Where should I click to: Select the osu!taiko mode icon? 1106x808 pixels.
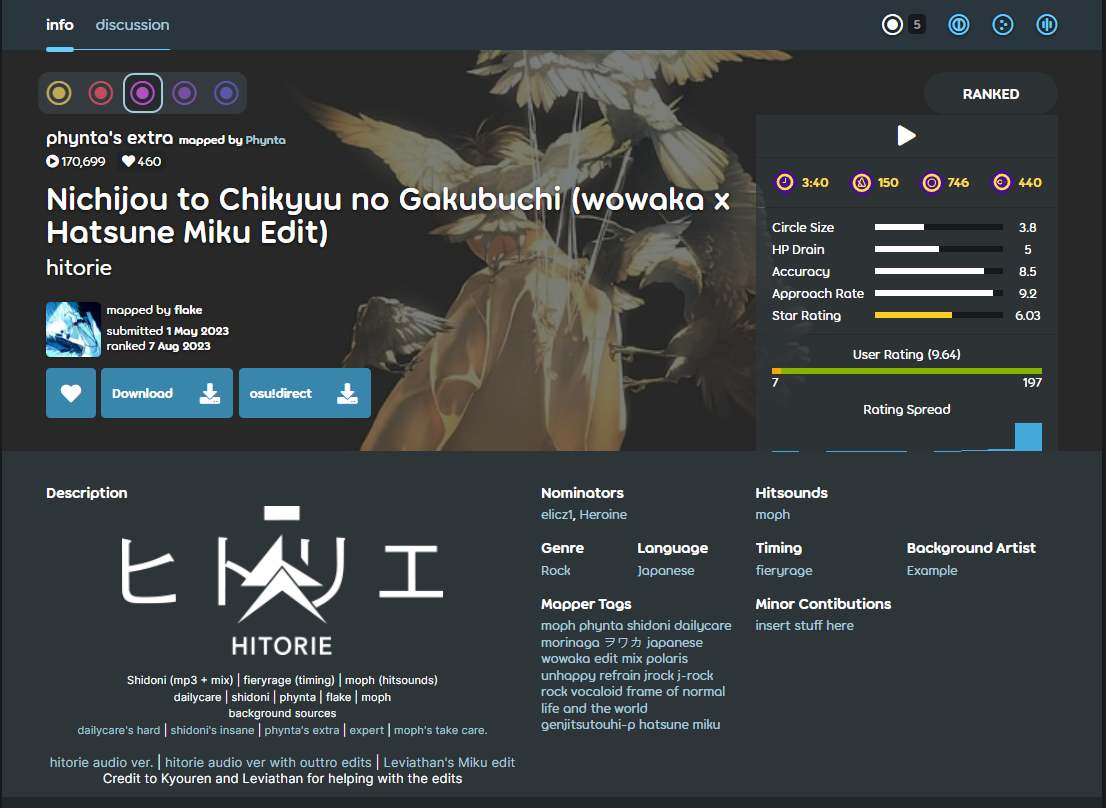(x=959, y=25)
